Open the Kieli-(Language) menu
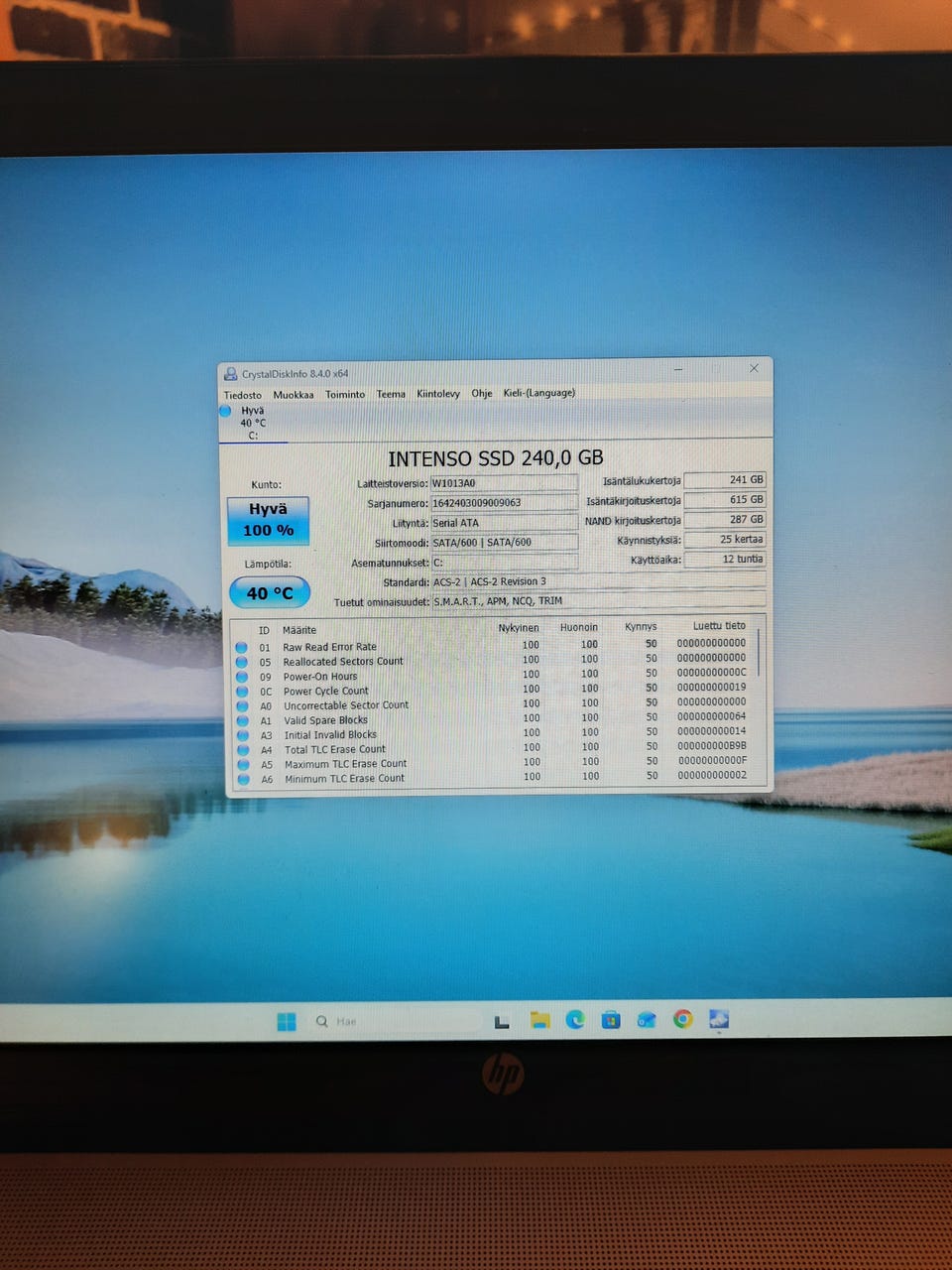952x1270 pixels. tap(539, 393)
